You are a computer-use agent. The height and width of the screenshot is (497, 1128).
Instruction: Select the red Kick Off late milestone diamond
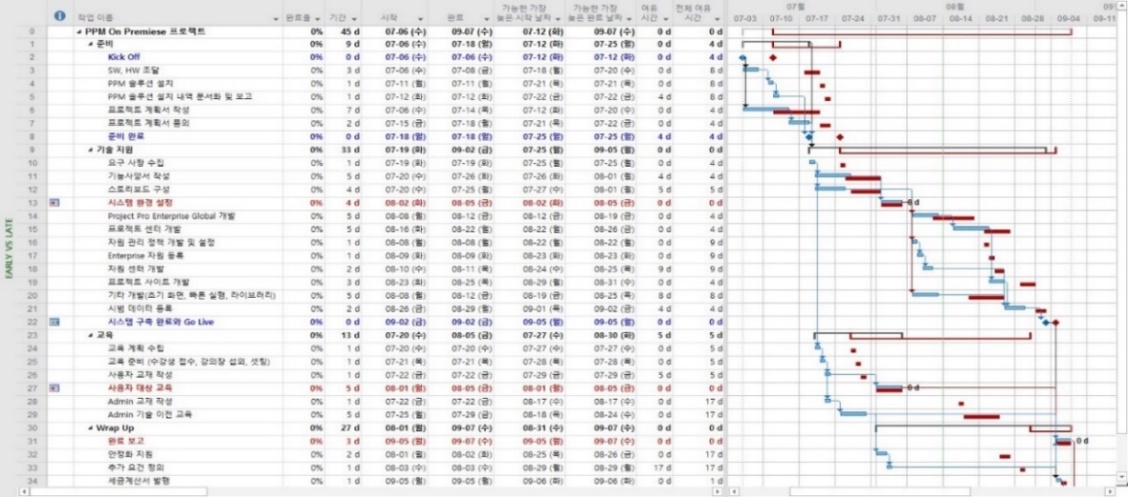[773, 58]
